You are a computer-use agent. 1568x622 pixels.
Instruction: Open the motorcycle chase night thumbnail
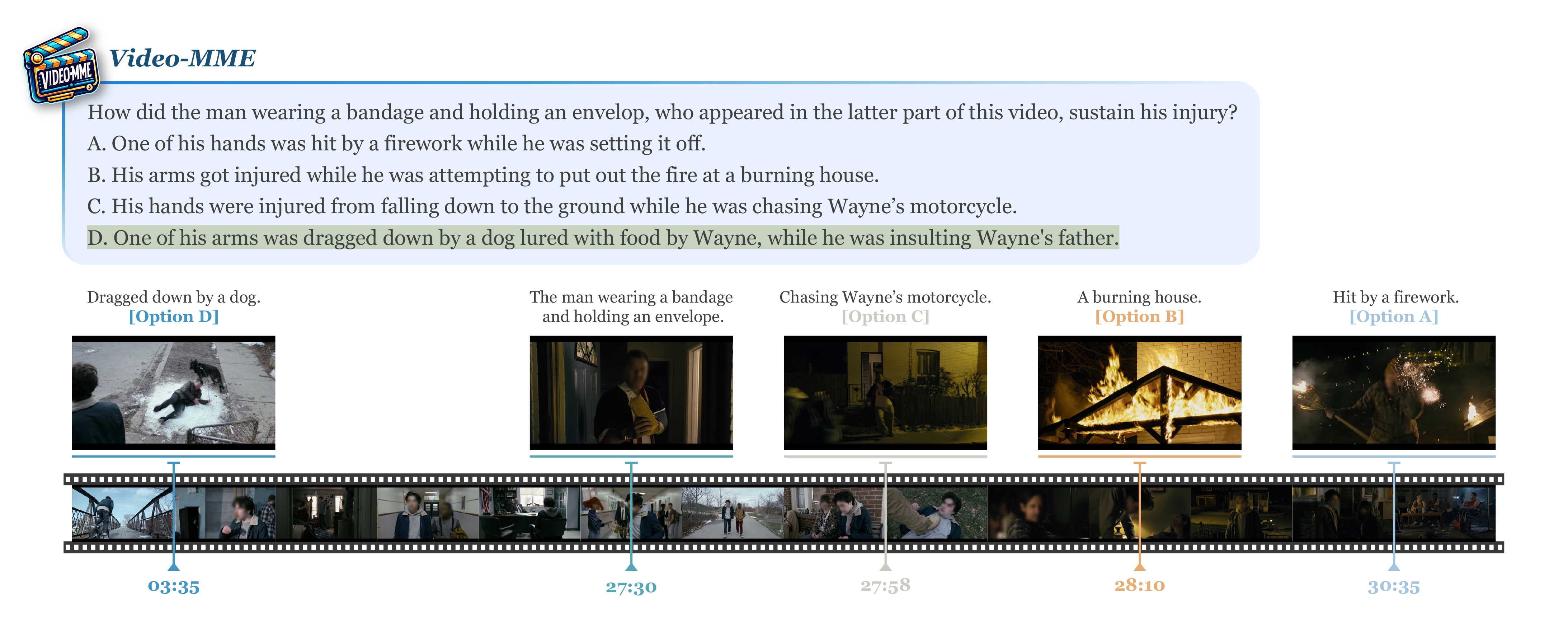885,393
